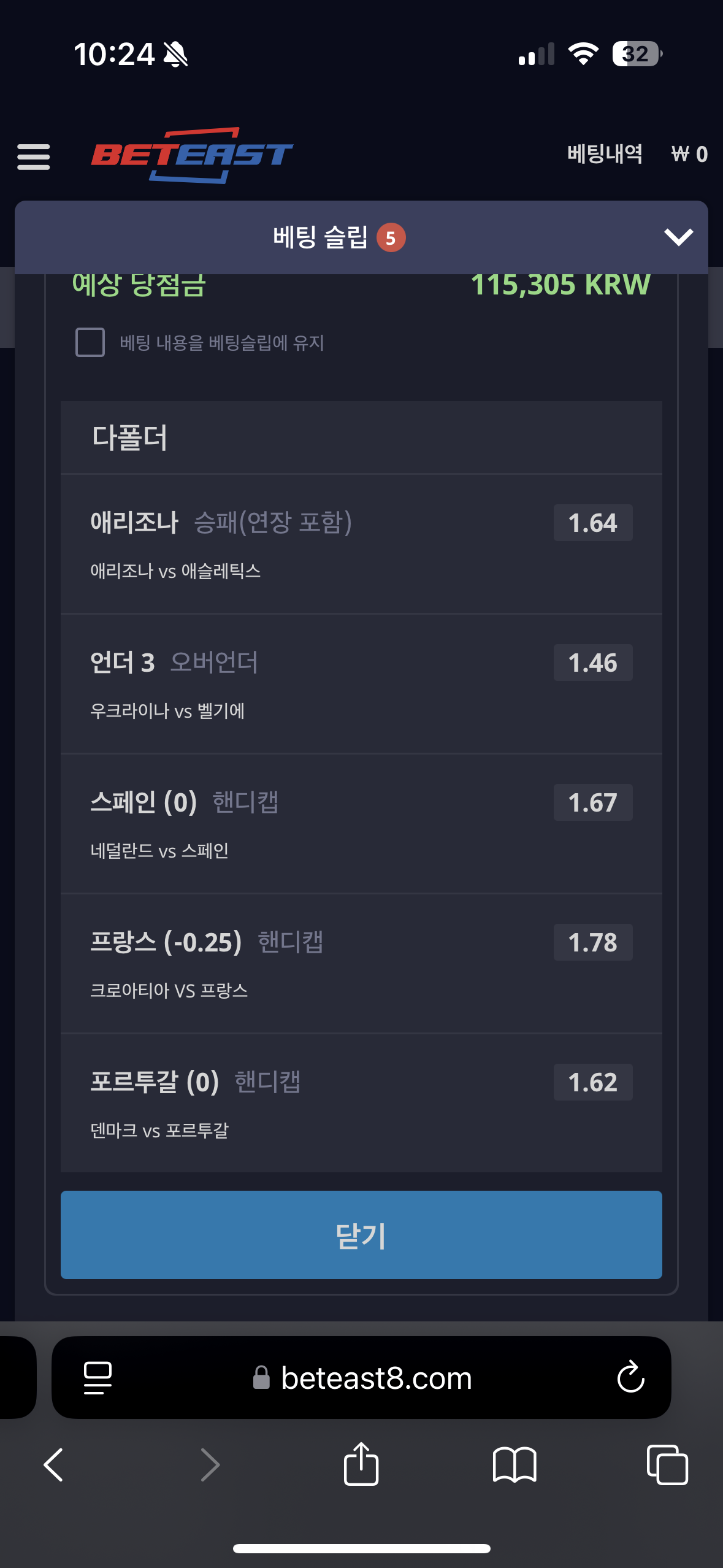Open Safari bookmarks
The width and height of the screenshot is (723, 1568).
click(x=515, y=1465)
